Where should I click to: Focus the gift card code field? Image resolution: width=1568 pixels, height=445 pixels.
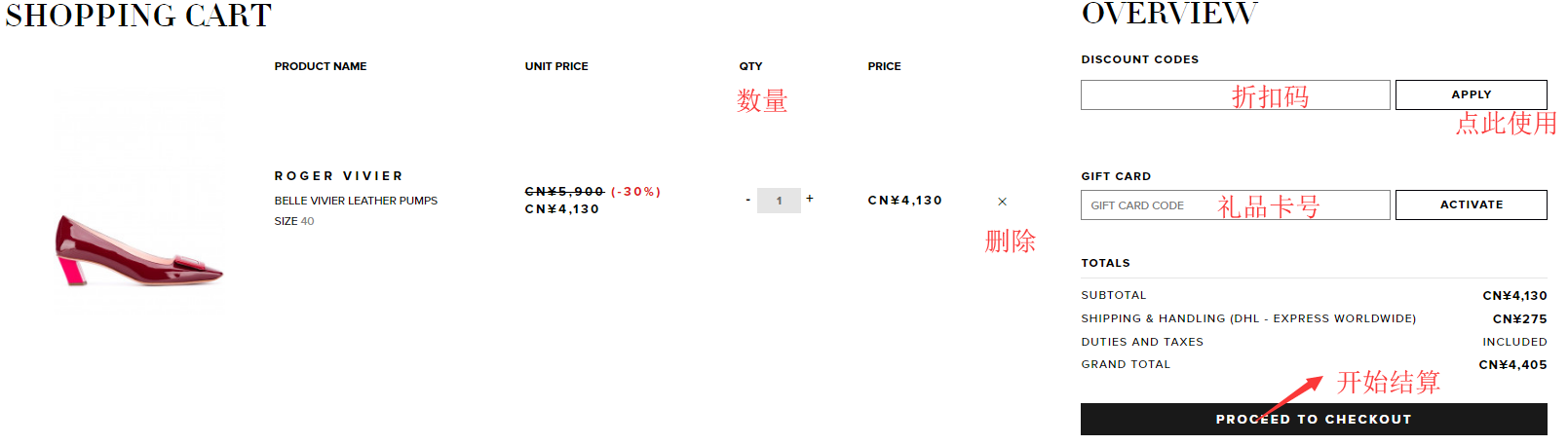(x=1235, y=205)
